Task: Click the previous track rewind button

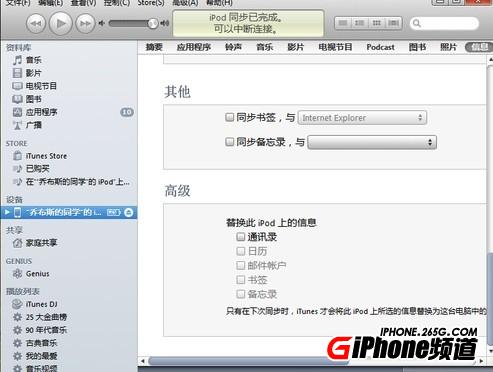Action: 36,23
